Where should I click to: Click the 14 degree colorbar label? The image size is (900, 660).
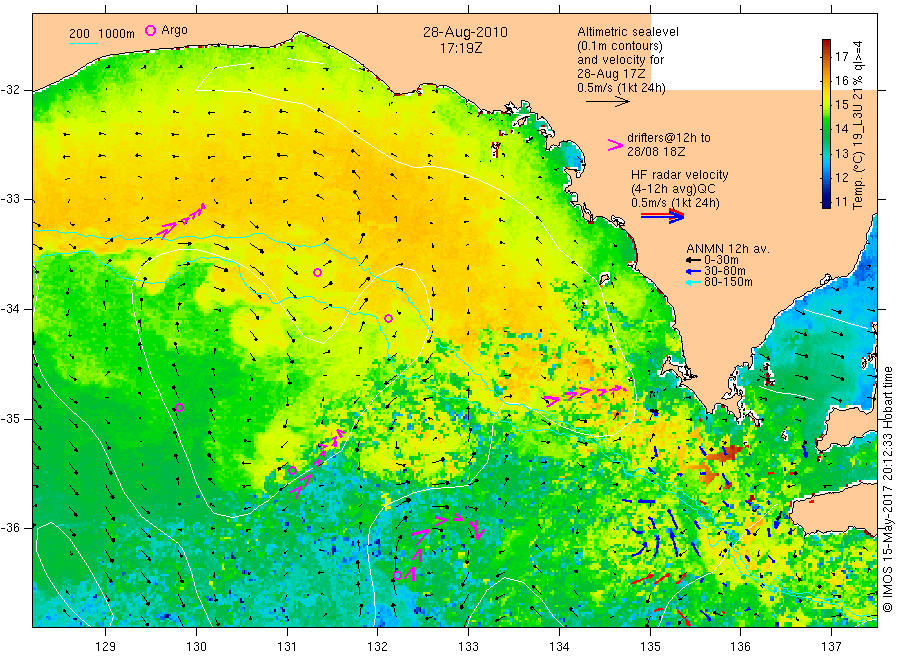click(841, 129)
